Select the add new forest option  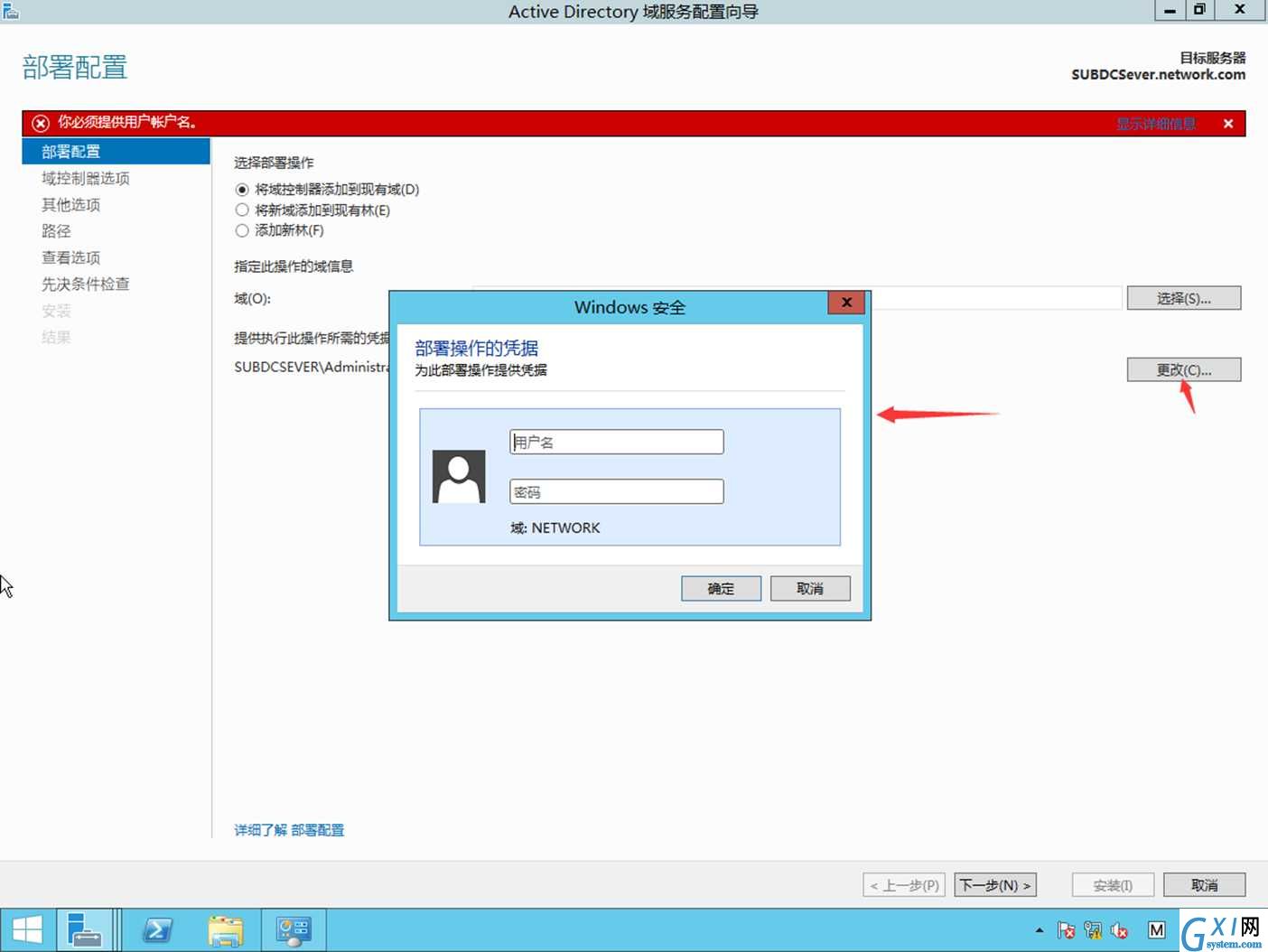pyautogui.click(x=279, y=230)
